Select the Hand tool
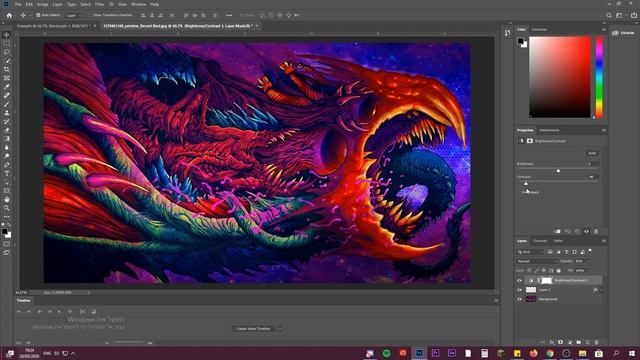 coord(7,200)
